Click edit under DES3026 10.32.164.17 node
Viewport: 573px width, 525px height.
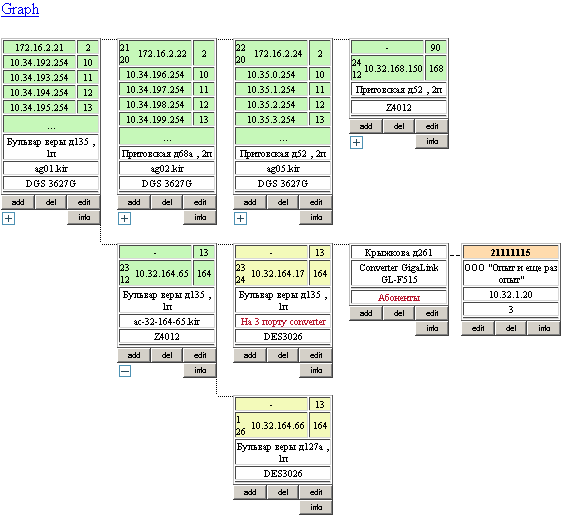click(x=316, y=355)
